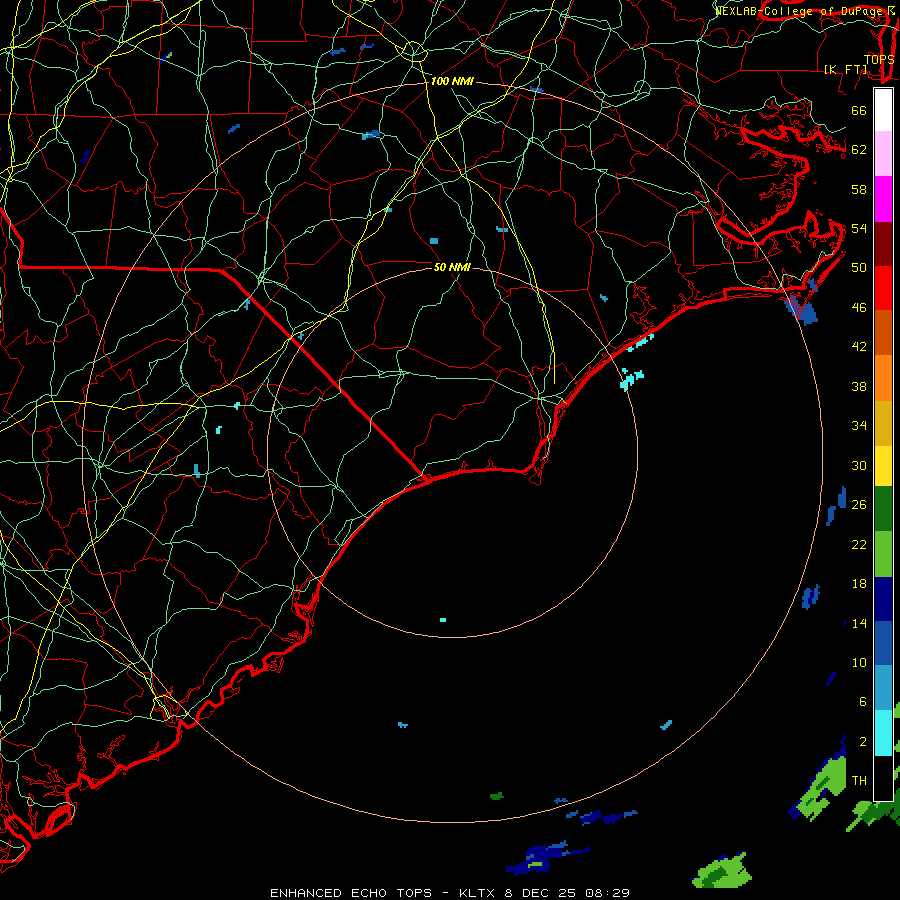Click the 'KLTX' radar site identifier
This screenshot has width=900, height=900.
click(x=478, y=893)
